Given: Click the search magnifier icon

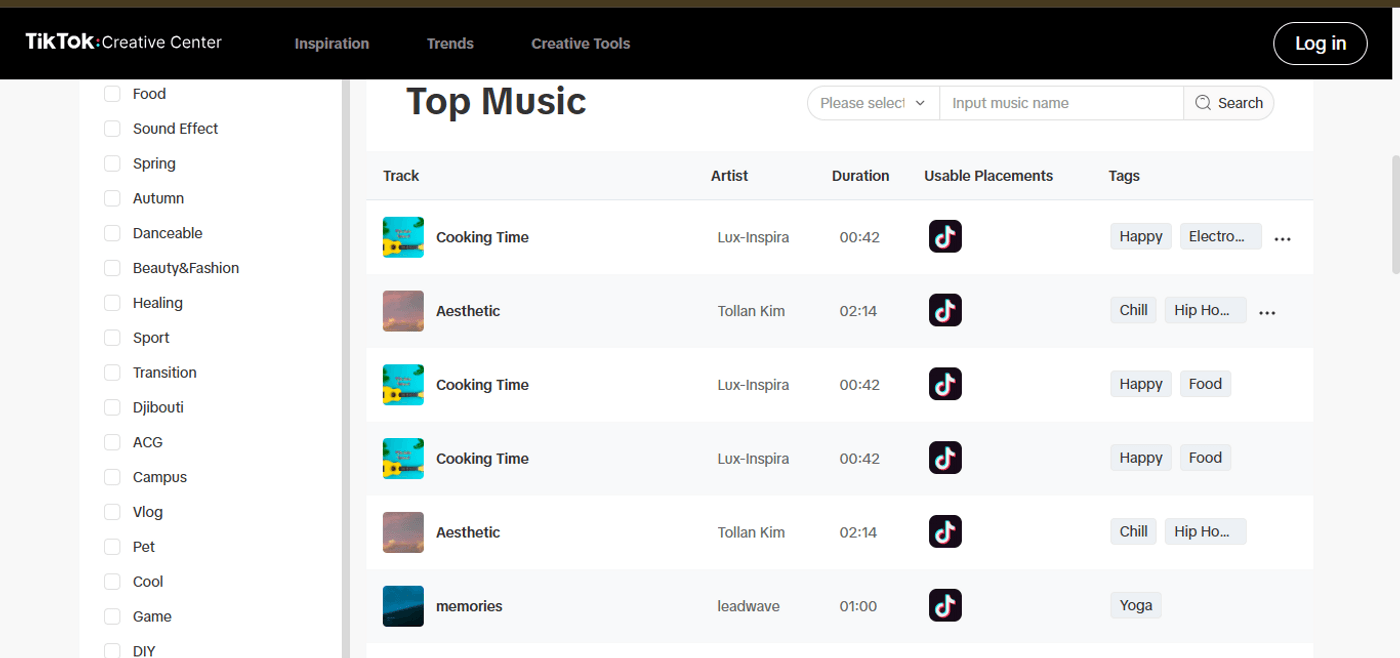Looking at the screenshot, I should 1202,102.
